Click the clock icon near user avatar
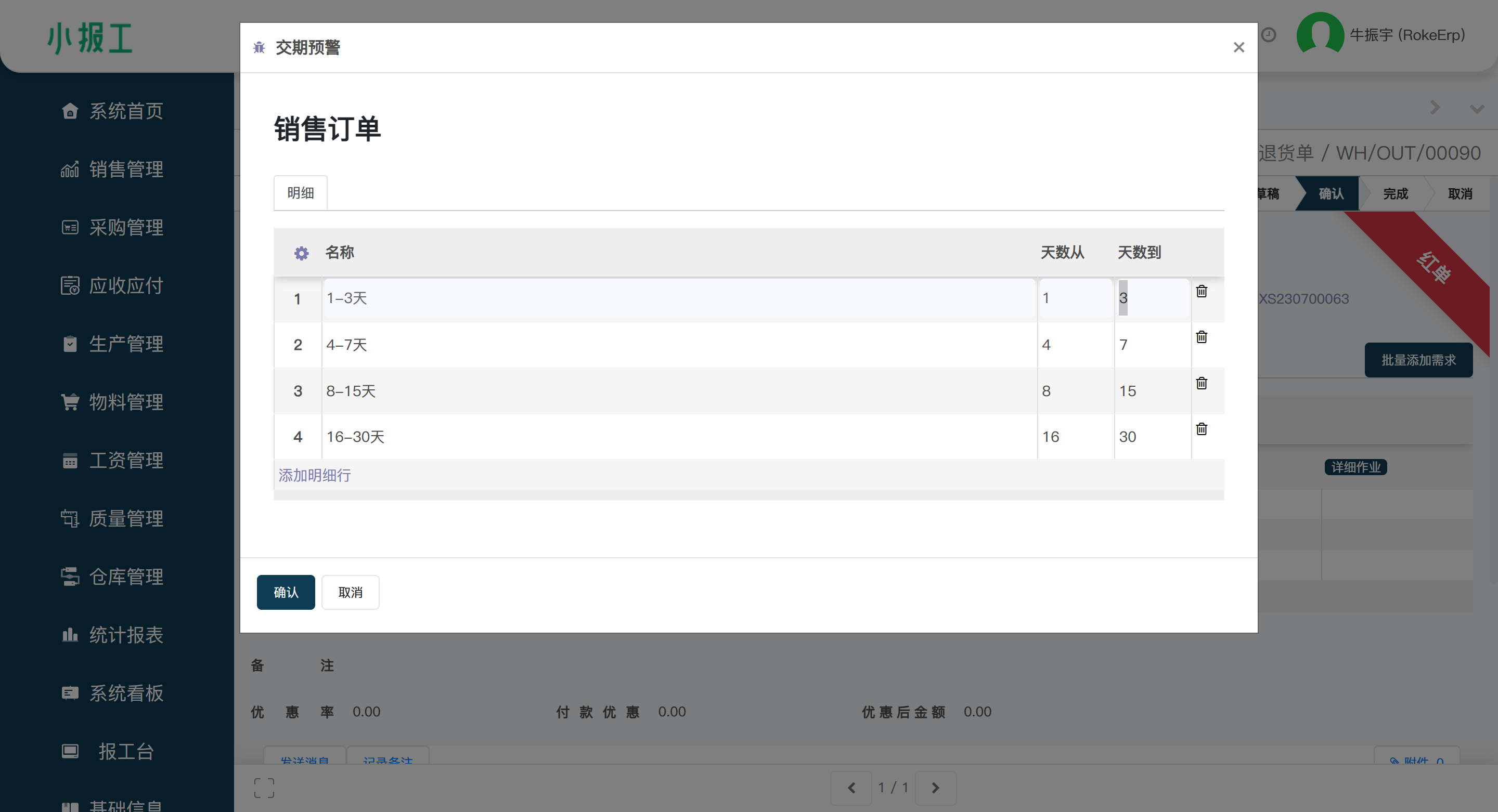1498x812 pixels. [1269, 35]
